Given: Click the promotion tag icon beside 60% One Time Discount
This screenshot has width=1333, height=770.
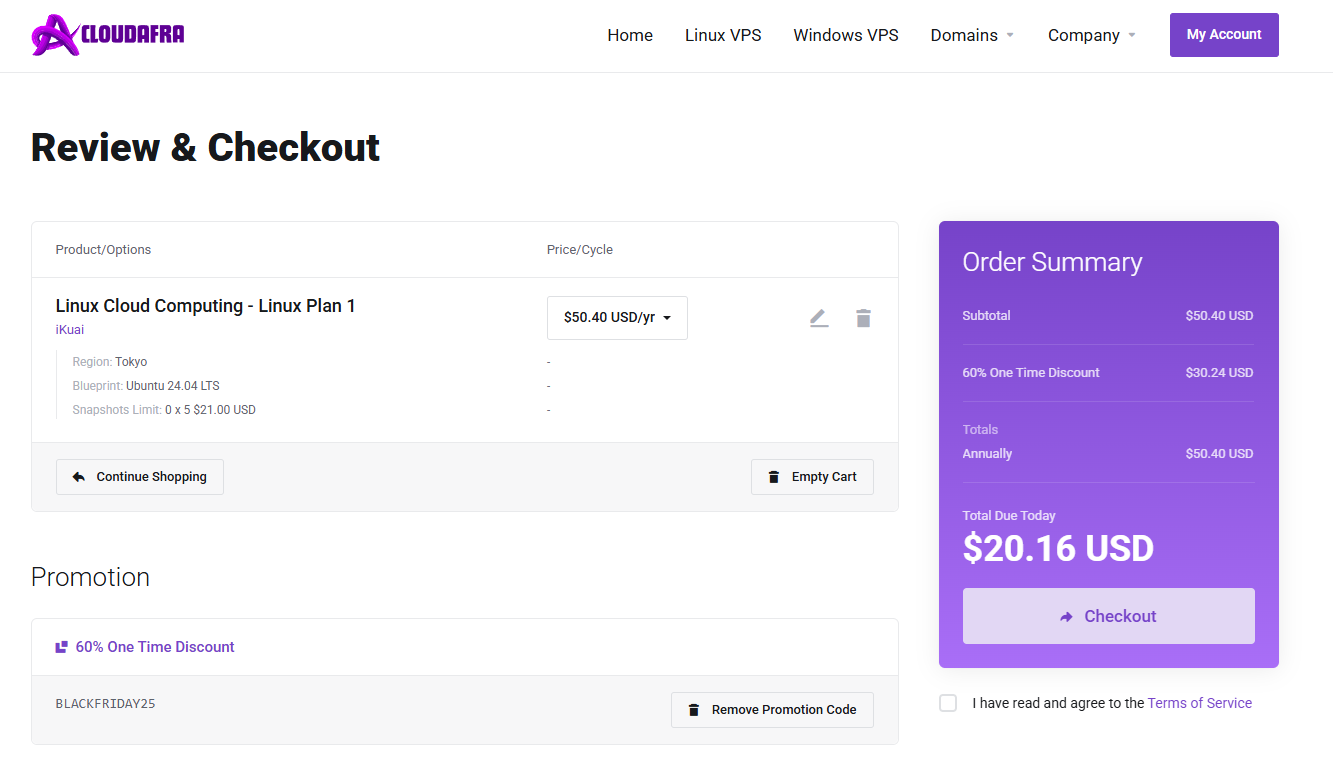Looking at the screenshot, I should [x=62, y=647].
